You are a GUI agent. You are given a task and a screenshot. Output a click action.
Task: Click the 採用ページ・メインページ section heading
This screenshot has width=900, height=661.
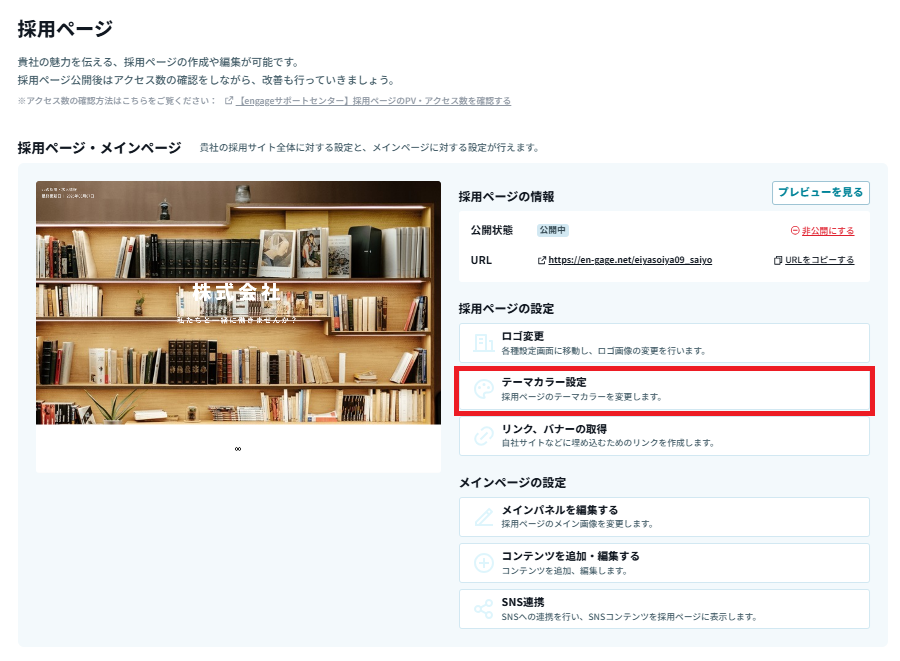99,148
